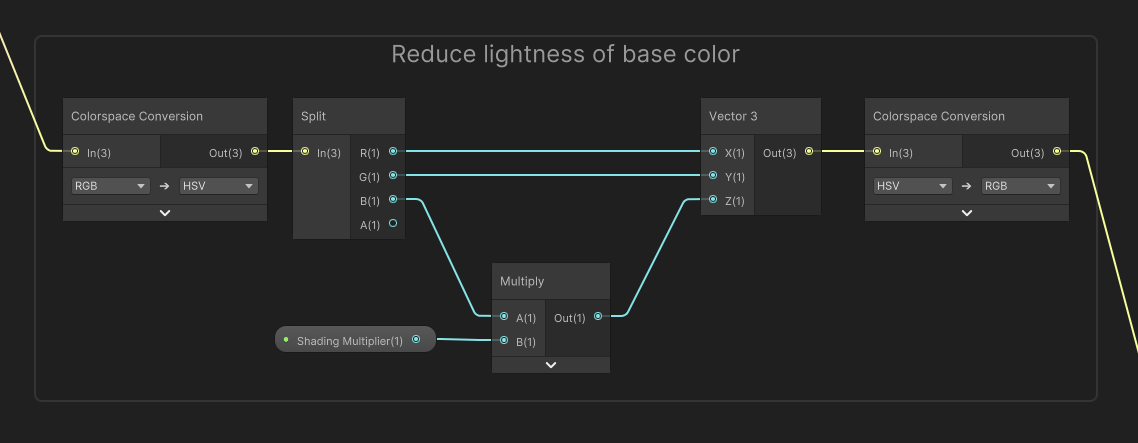
Task: Open the HSV target dropdown on left conversion node
Action: tap(218, 186)
